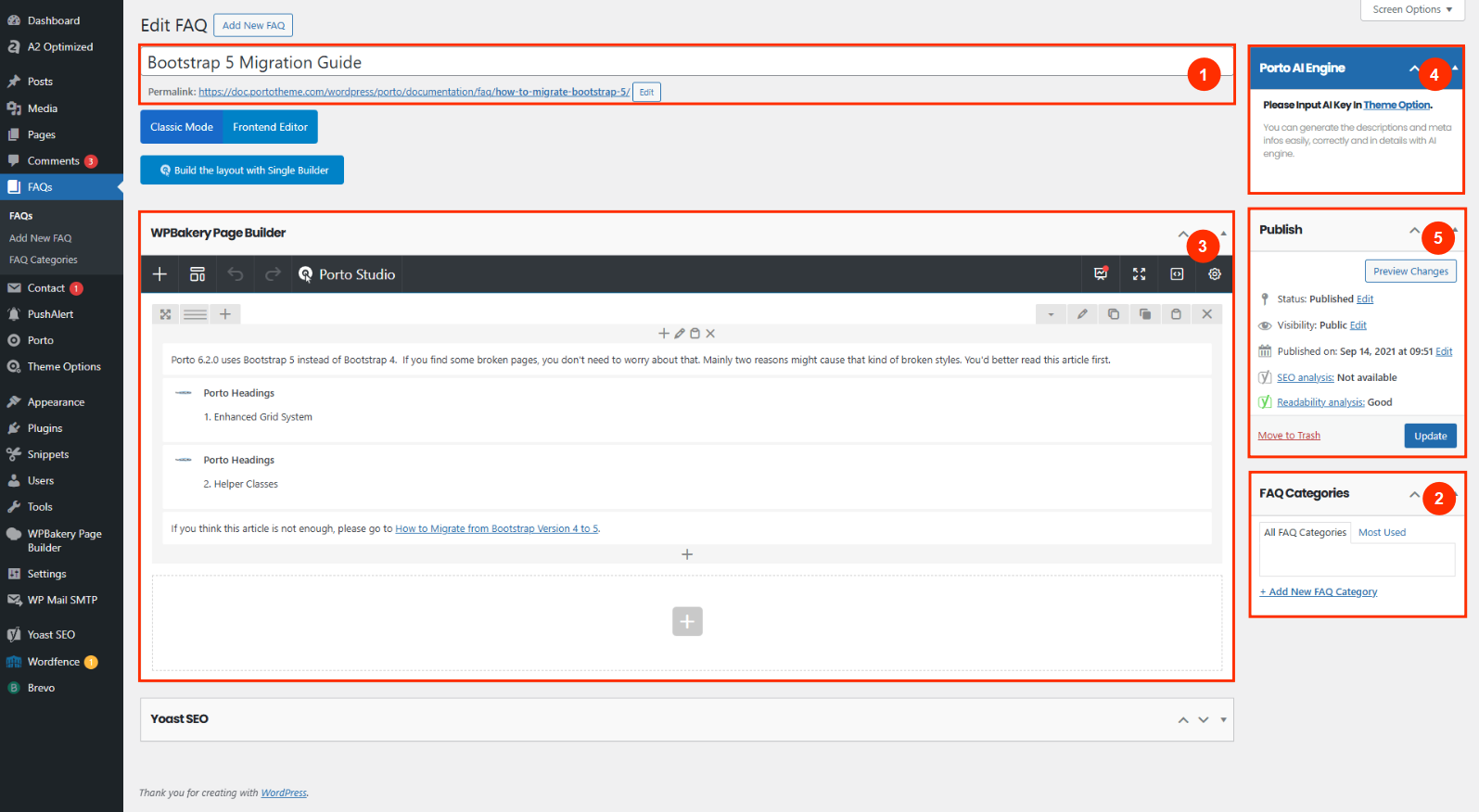The image size is (1479, 812).
Task: Open the Theme Option link in Porto AI Engine
Action: click(x=1397, y=105)
